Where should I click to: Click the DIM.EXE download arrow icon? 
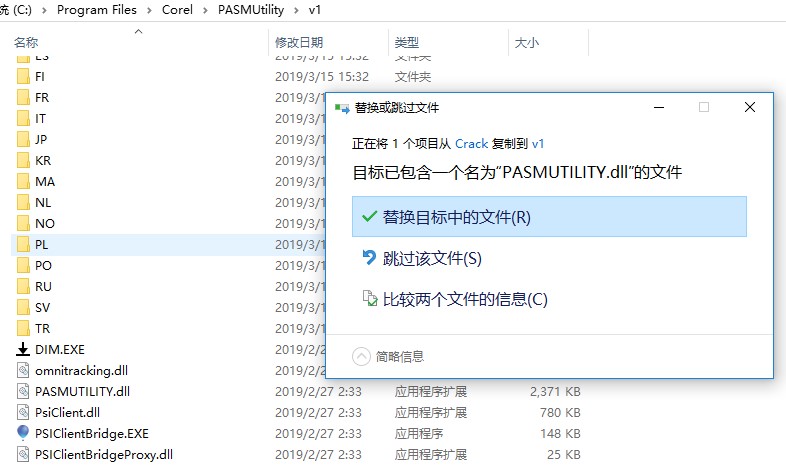[24, 349]
